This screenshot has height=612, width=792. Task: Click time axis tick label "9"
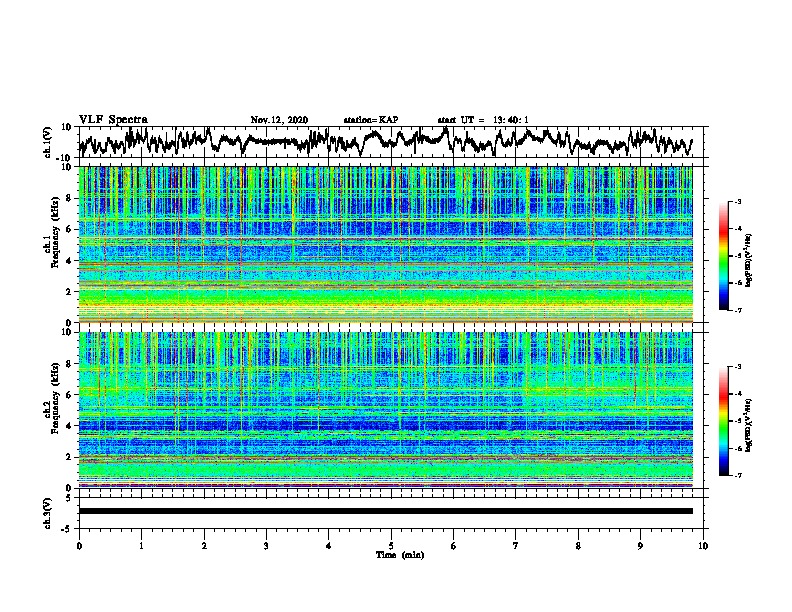pyautogui.click(x=640, y=546)
